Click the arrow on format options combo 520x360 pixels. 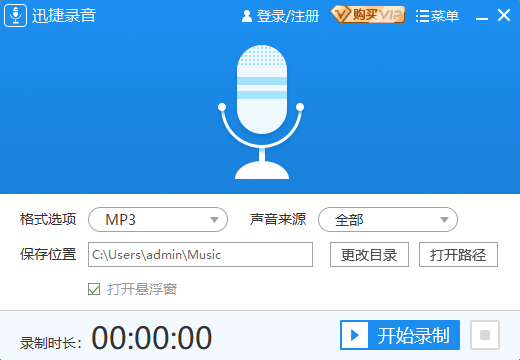pos(214,220)
